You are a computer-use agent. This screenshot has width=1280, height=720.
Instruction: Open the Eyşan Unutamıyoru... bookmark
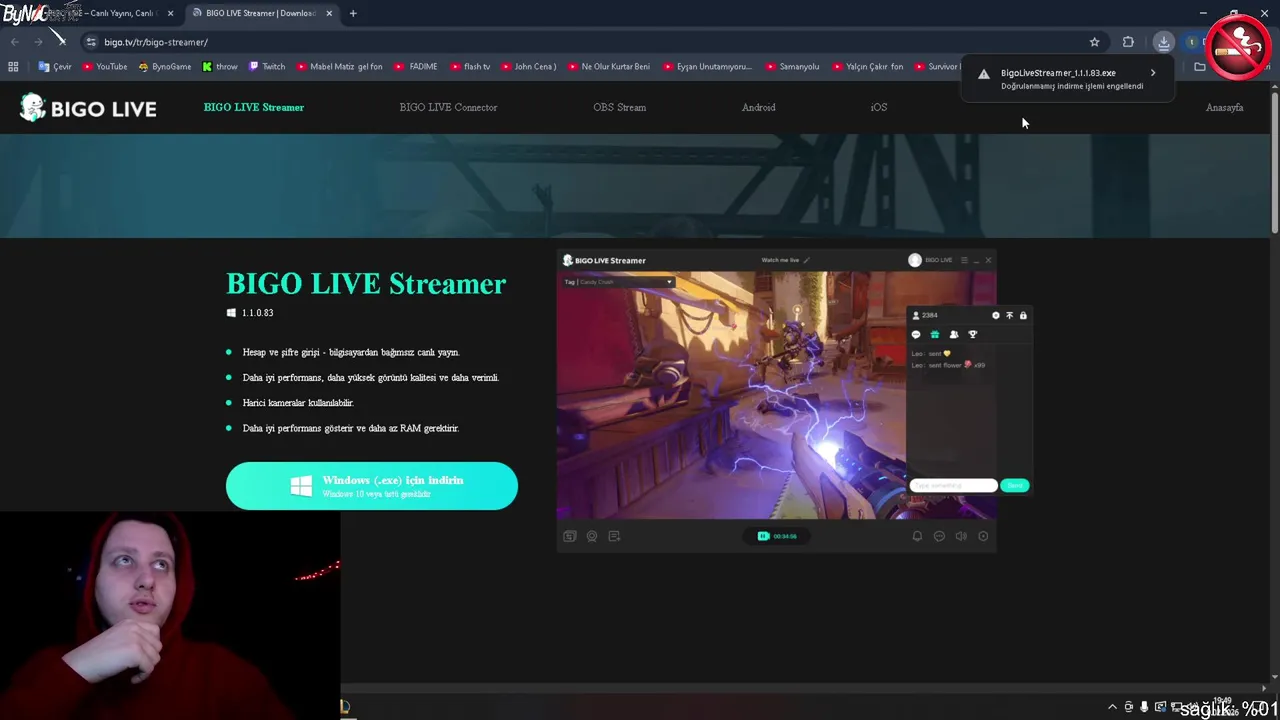pos(707,67)
